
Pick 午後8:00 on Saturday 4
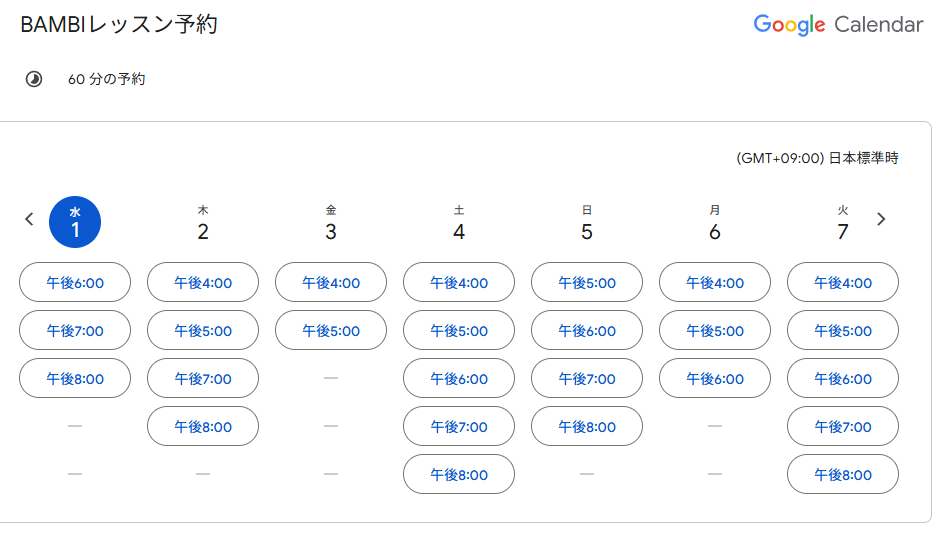click(459, 475)
